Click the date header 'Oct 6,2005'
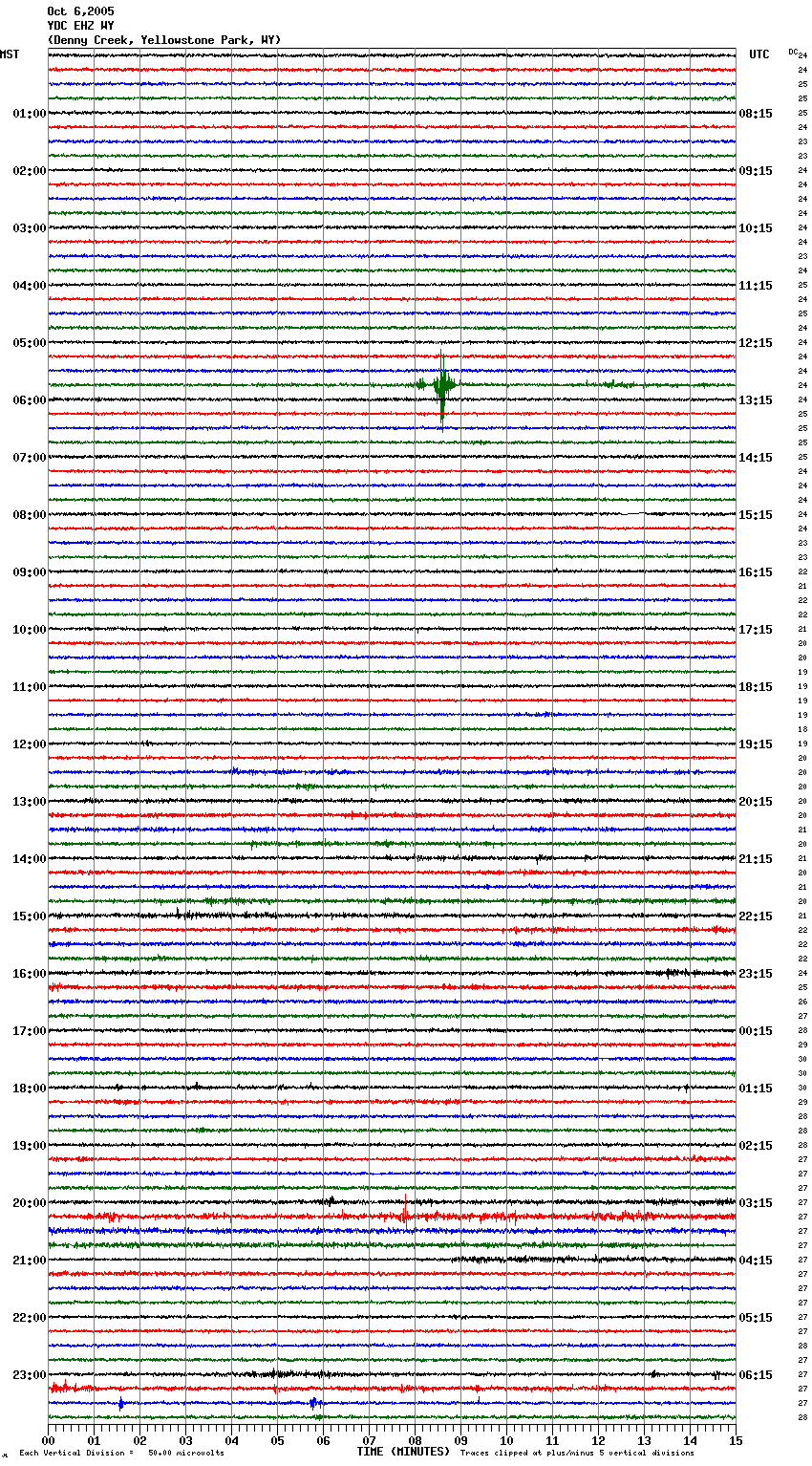This screenshot has width=812, height=1466. point(80,11)
